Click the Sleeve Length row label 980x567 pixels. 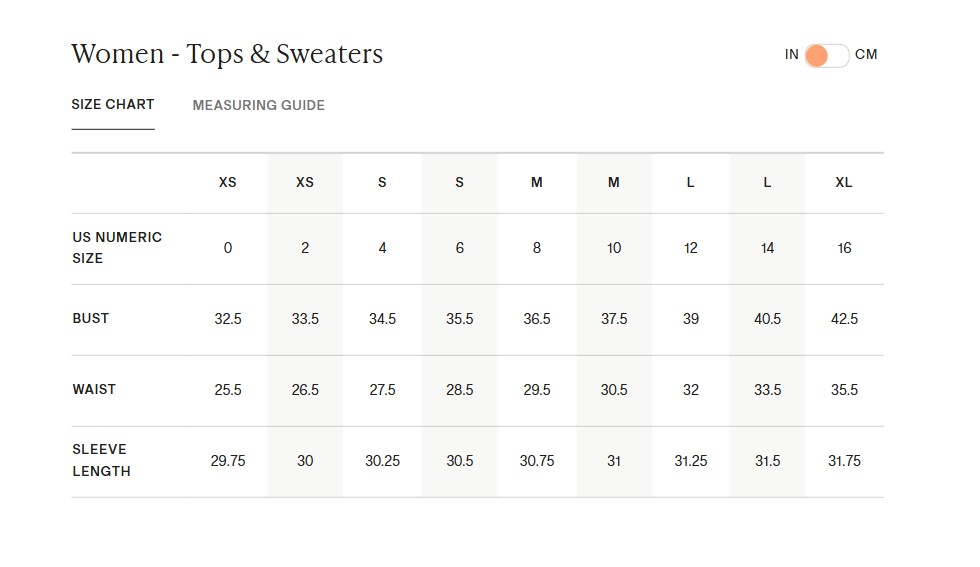coord(101,460)
